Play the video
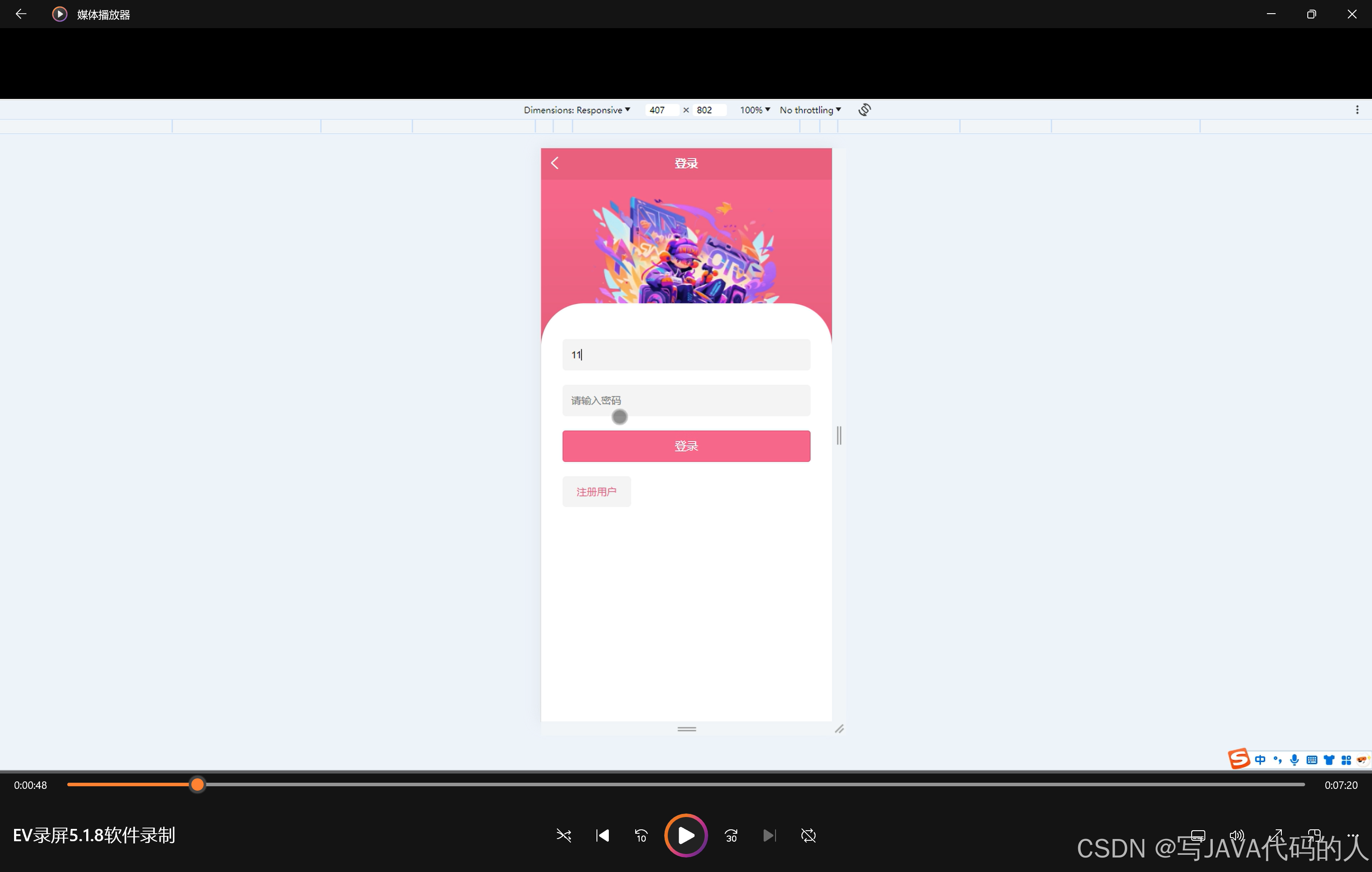Image resolution: width=1372 pixels, height=872 pixels. click(x=686, y=835)
